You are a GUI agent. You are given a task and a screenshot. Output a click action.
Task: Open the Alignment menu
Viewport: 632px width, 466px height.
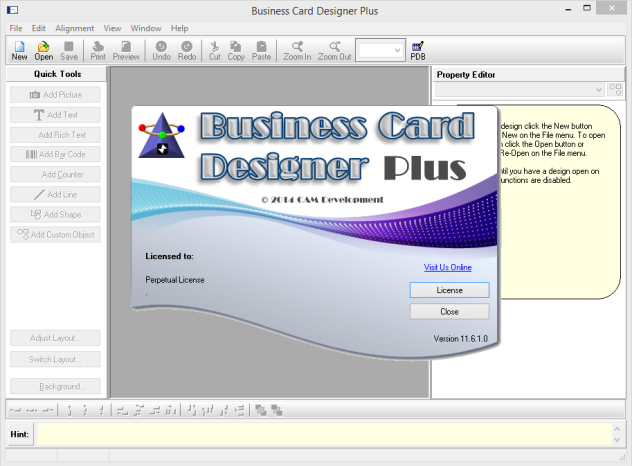pos(75,28)
